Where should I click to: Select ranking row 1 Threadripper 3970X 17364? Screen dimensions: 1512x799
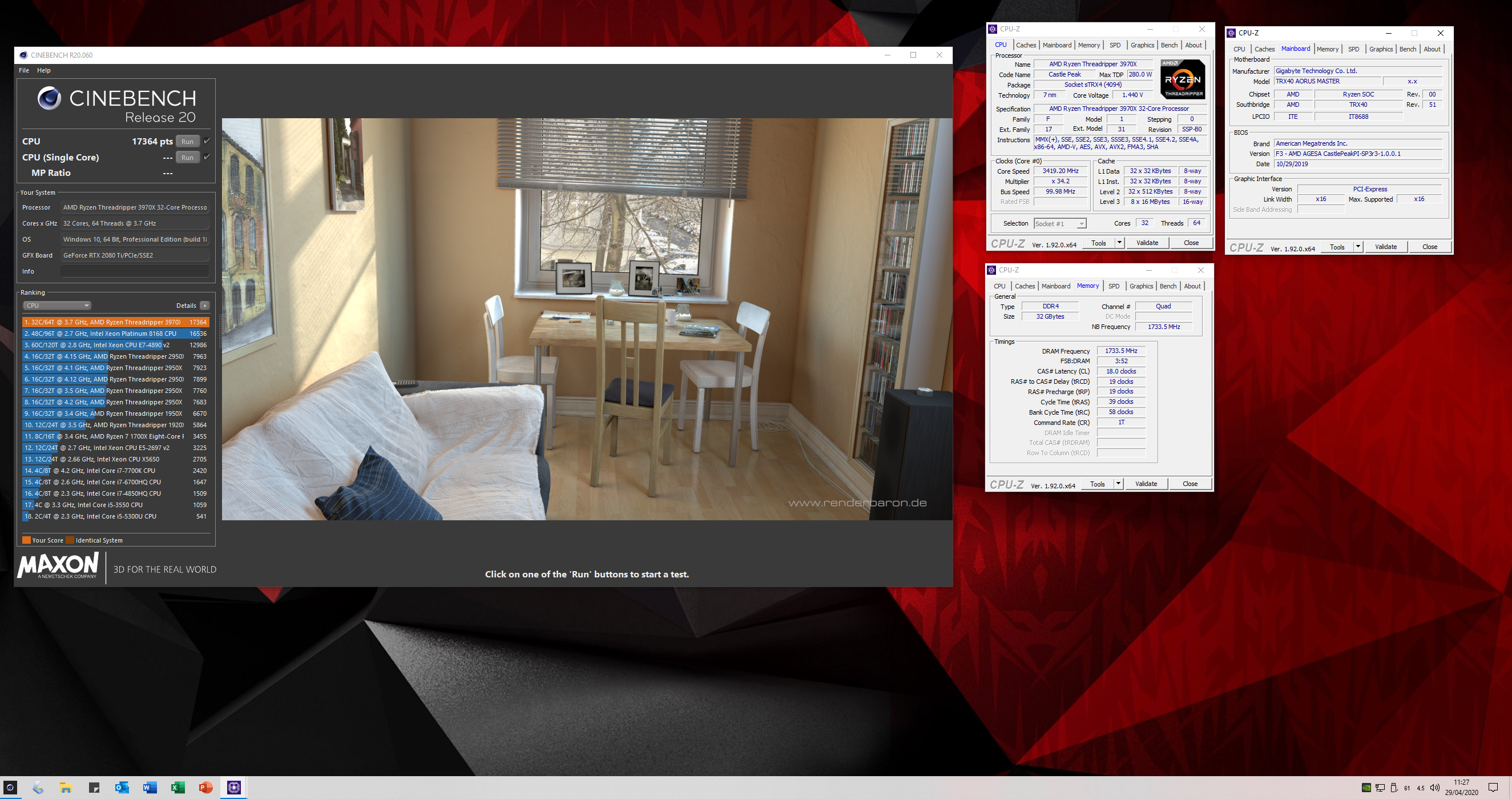click(116, 322)
